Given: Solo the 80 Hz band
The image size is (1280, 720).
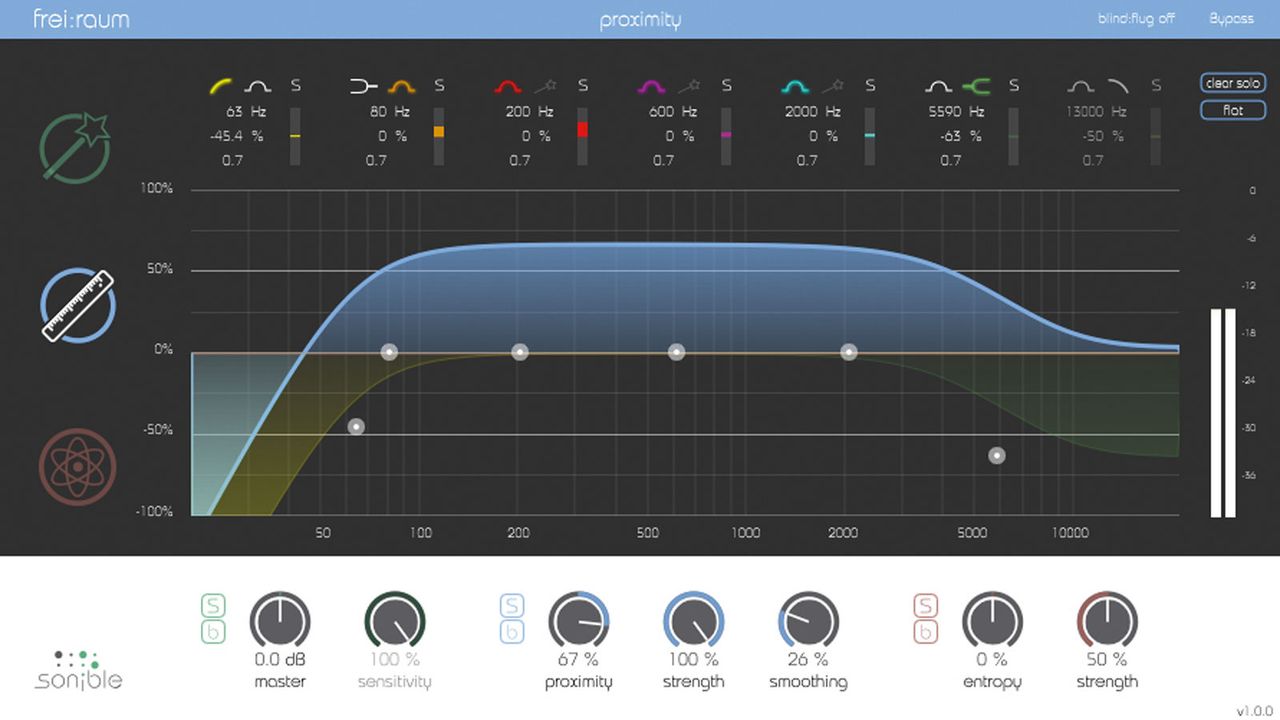Looking at the screenshot, I should point(439,86).
